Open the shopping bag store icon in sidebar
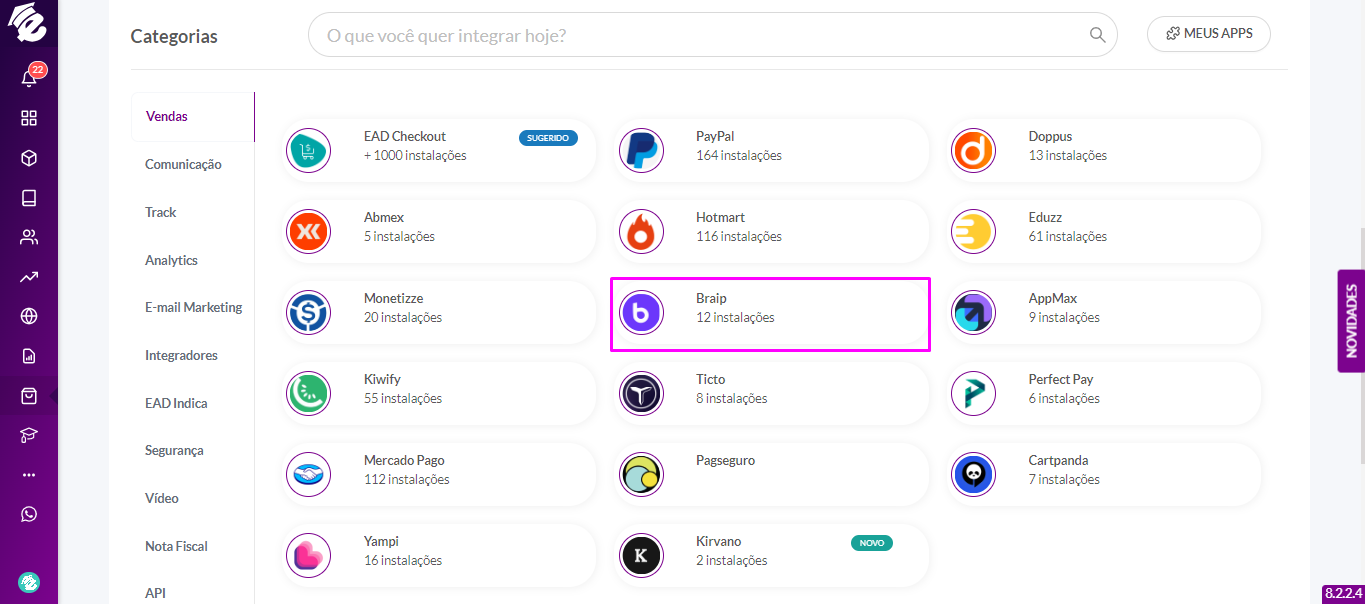1365x604 pixels. (29, 396)
